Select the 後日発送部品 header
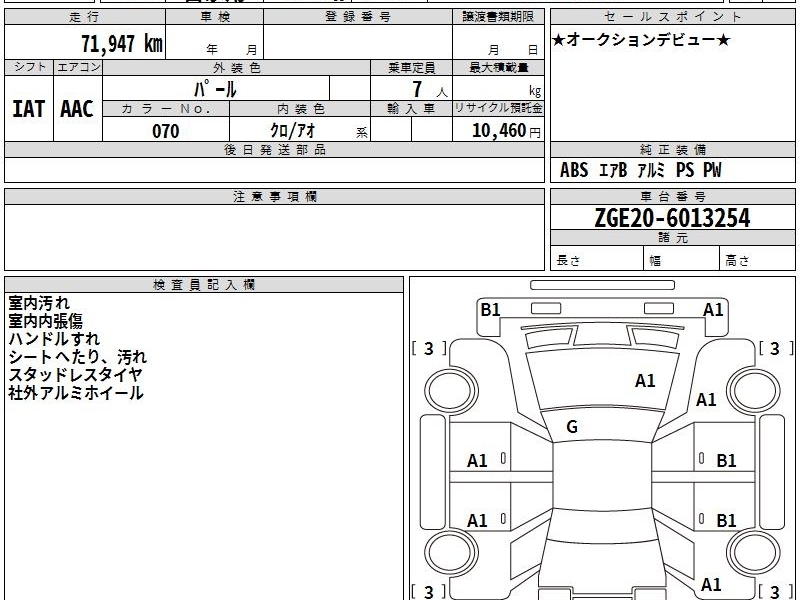The width and height of the screenshot is (800, 600). [x=274, y=149]
